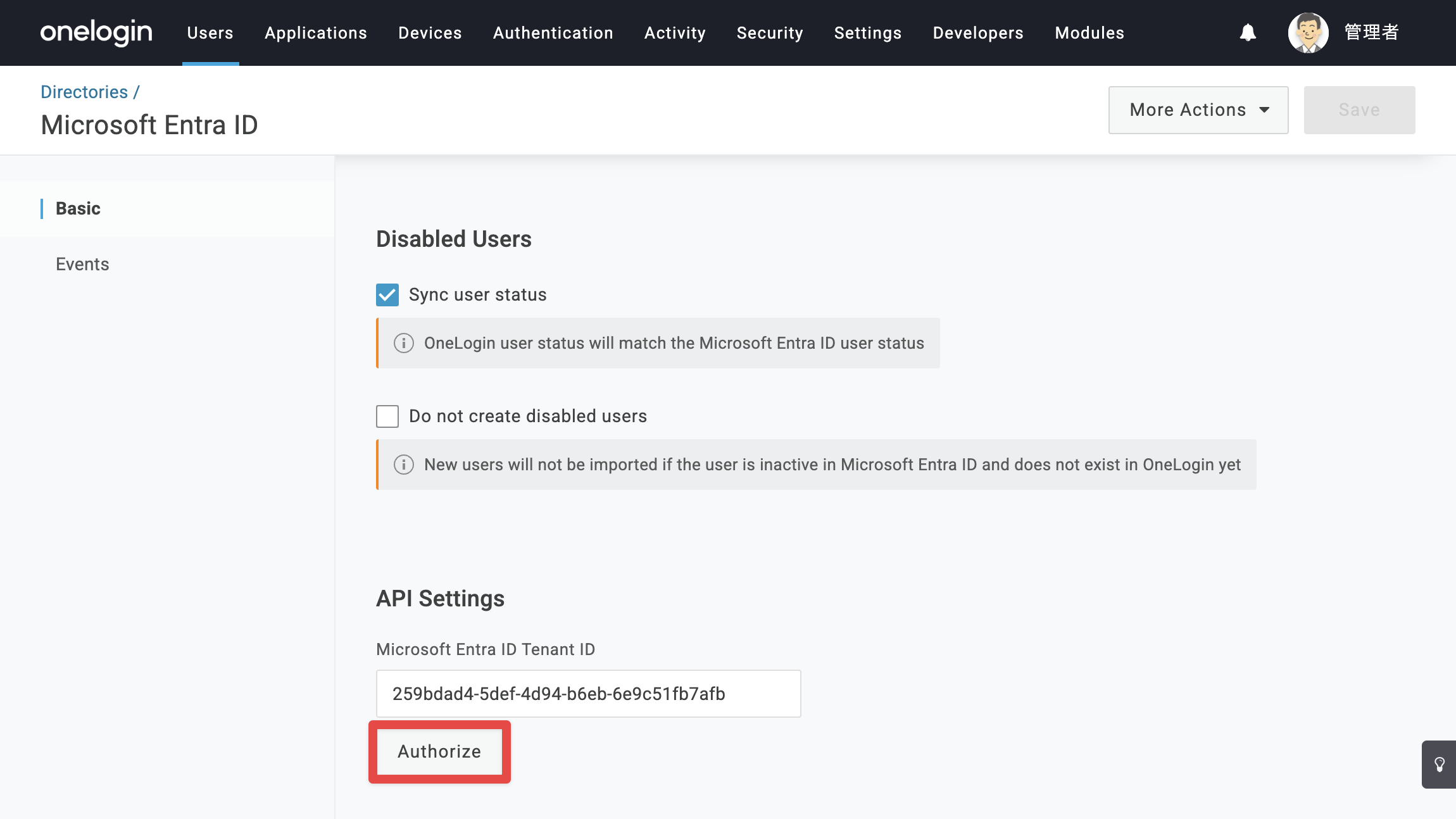Click the 管理者 username

click(1372, 32)
